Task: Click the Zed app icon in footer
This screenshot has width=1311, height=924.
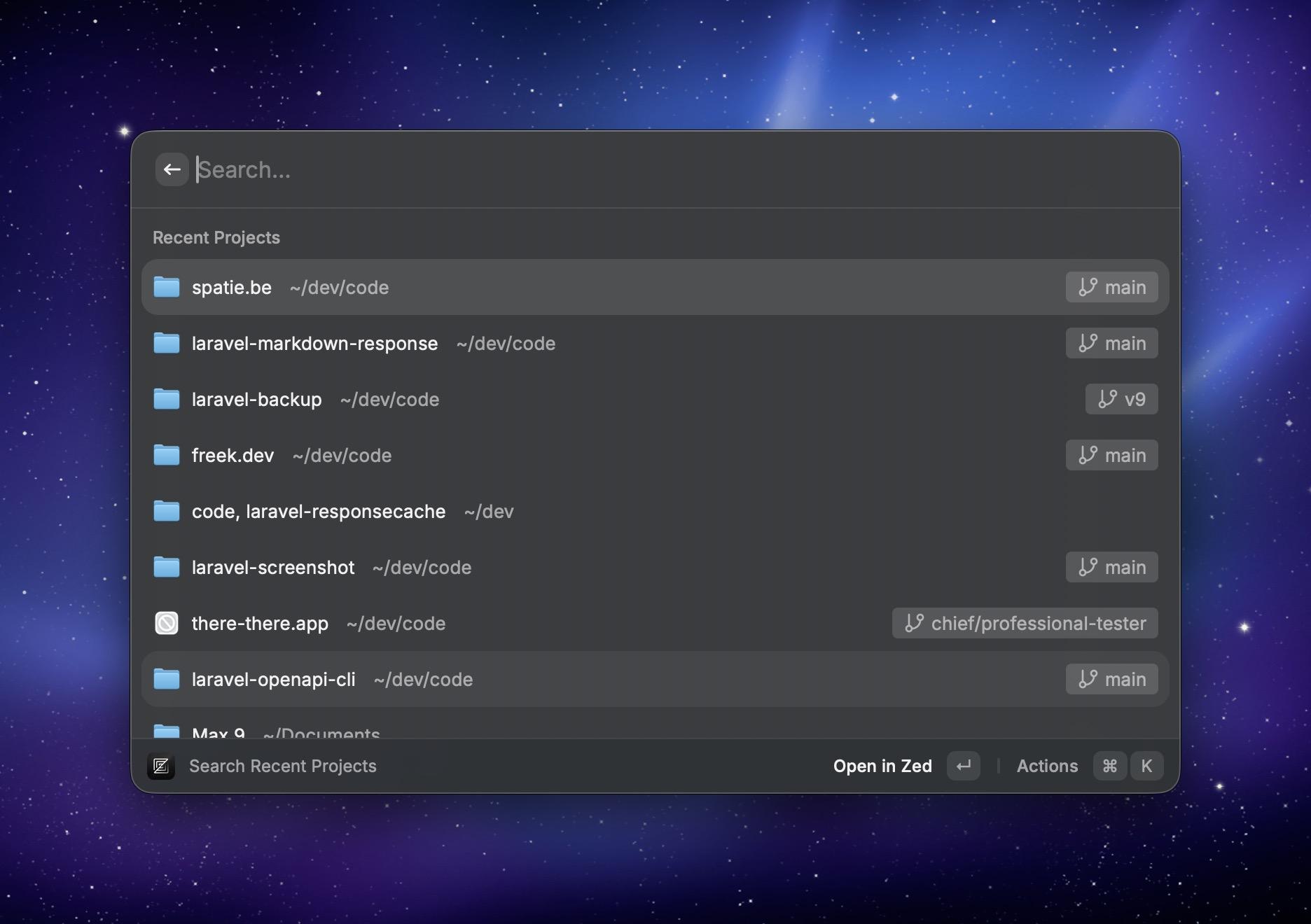Action: [161, 766]
